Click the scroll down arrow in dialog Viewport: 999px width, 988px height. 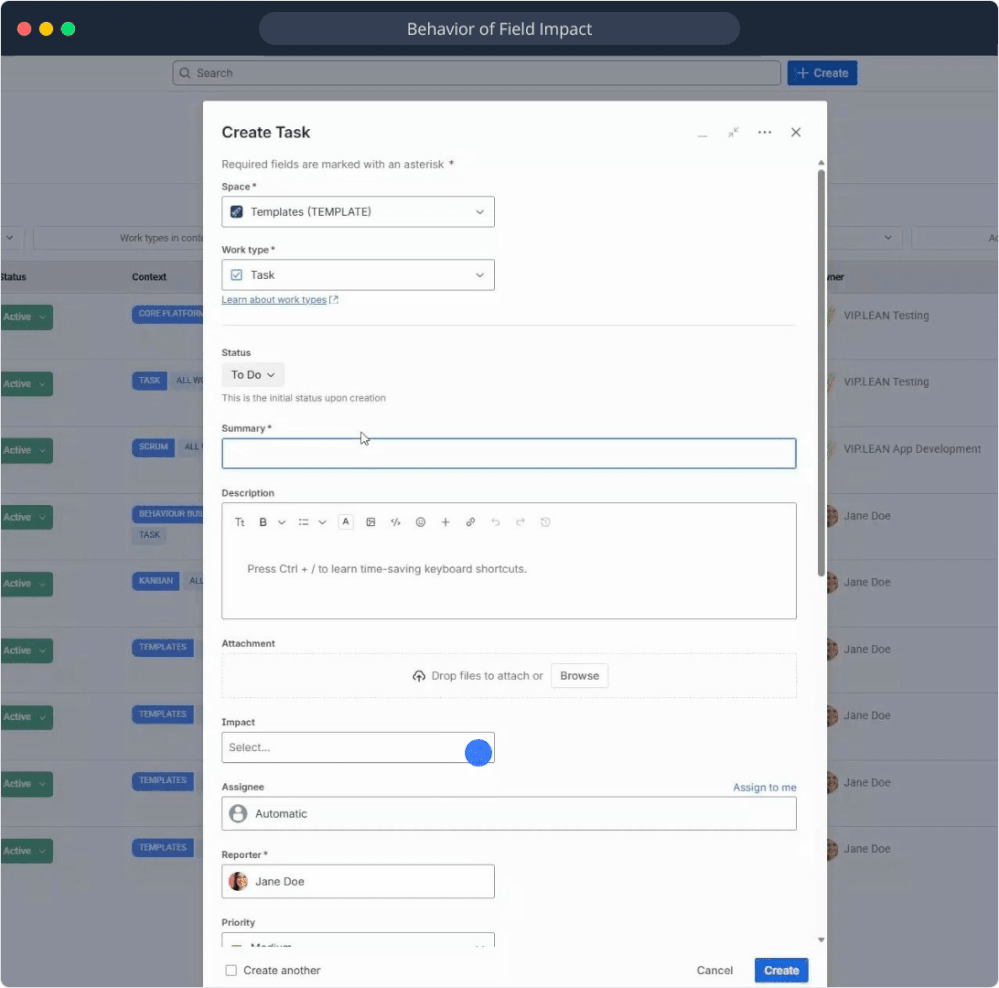click(x=821, y=940)
